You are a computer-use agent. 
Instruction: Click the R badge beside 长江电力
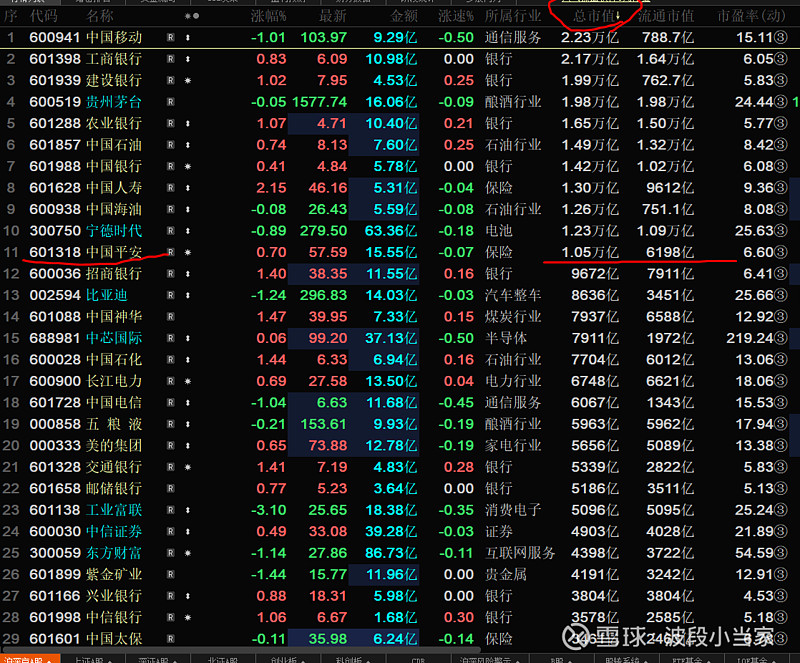point(171,381)
